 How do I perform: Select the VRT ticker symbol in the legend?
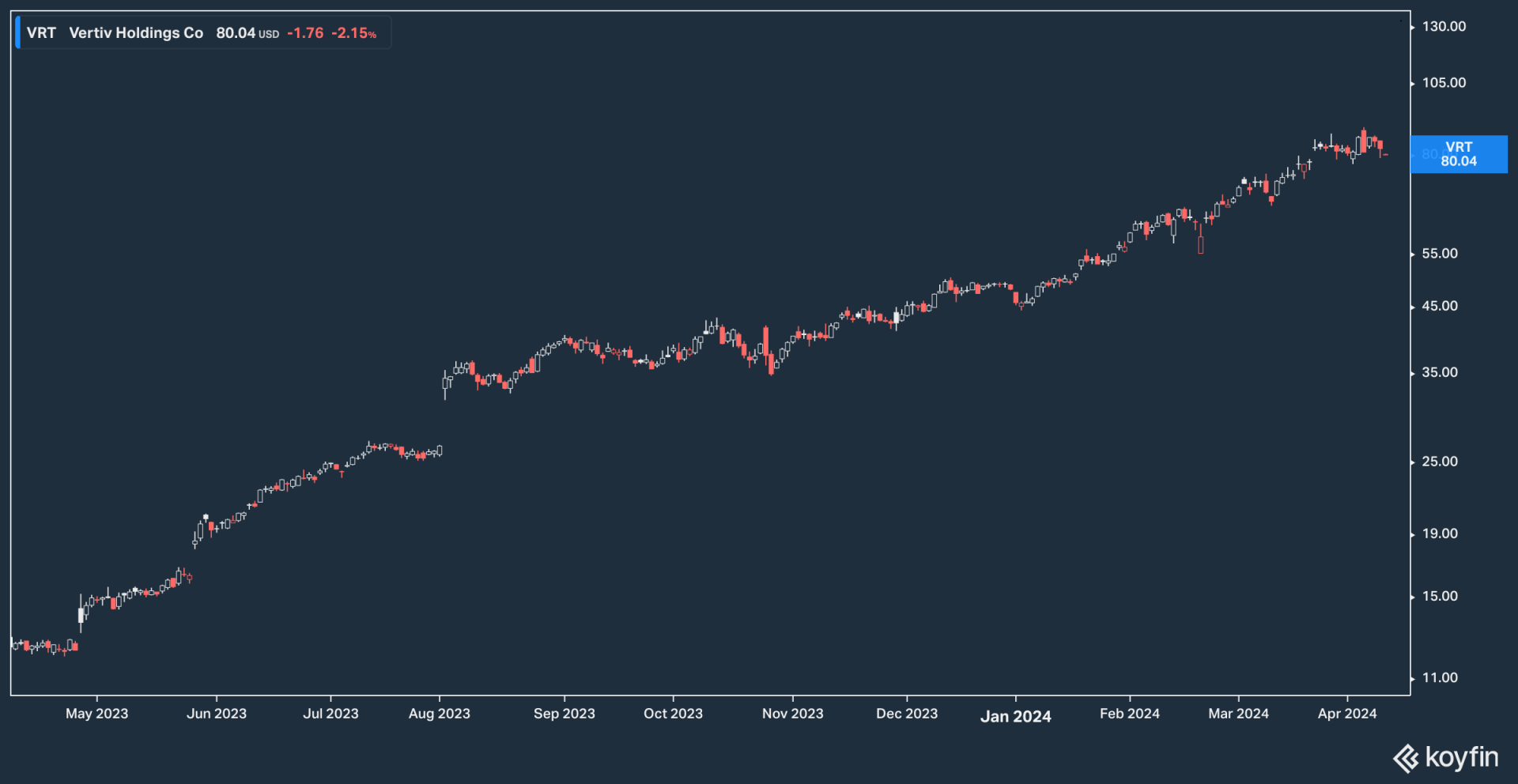pos(41,33)
